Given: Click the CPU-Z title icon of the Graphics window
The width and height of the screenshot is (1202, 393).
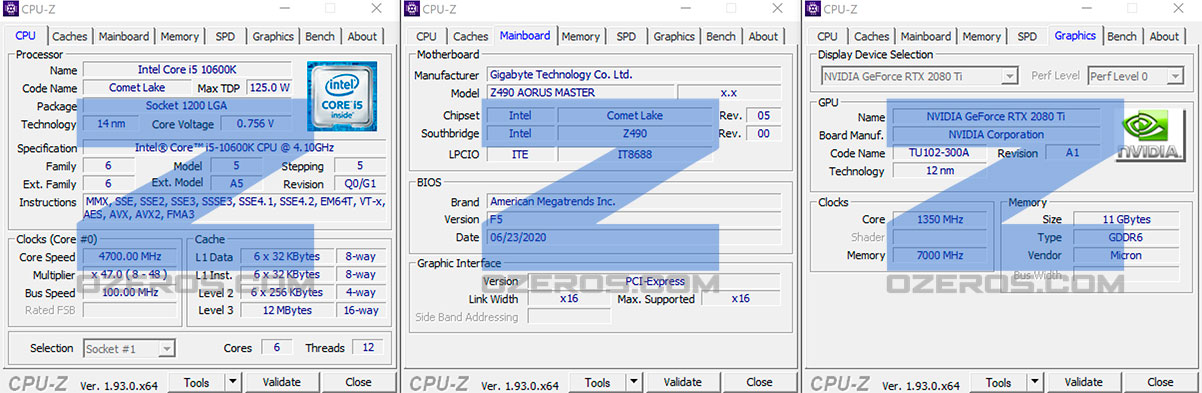Looking at the screenshot, I should tap(812, 9).
